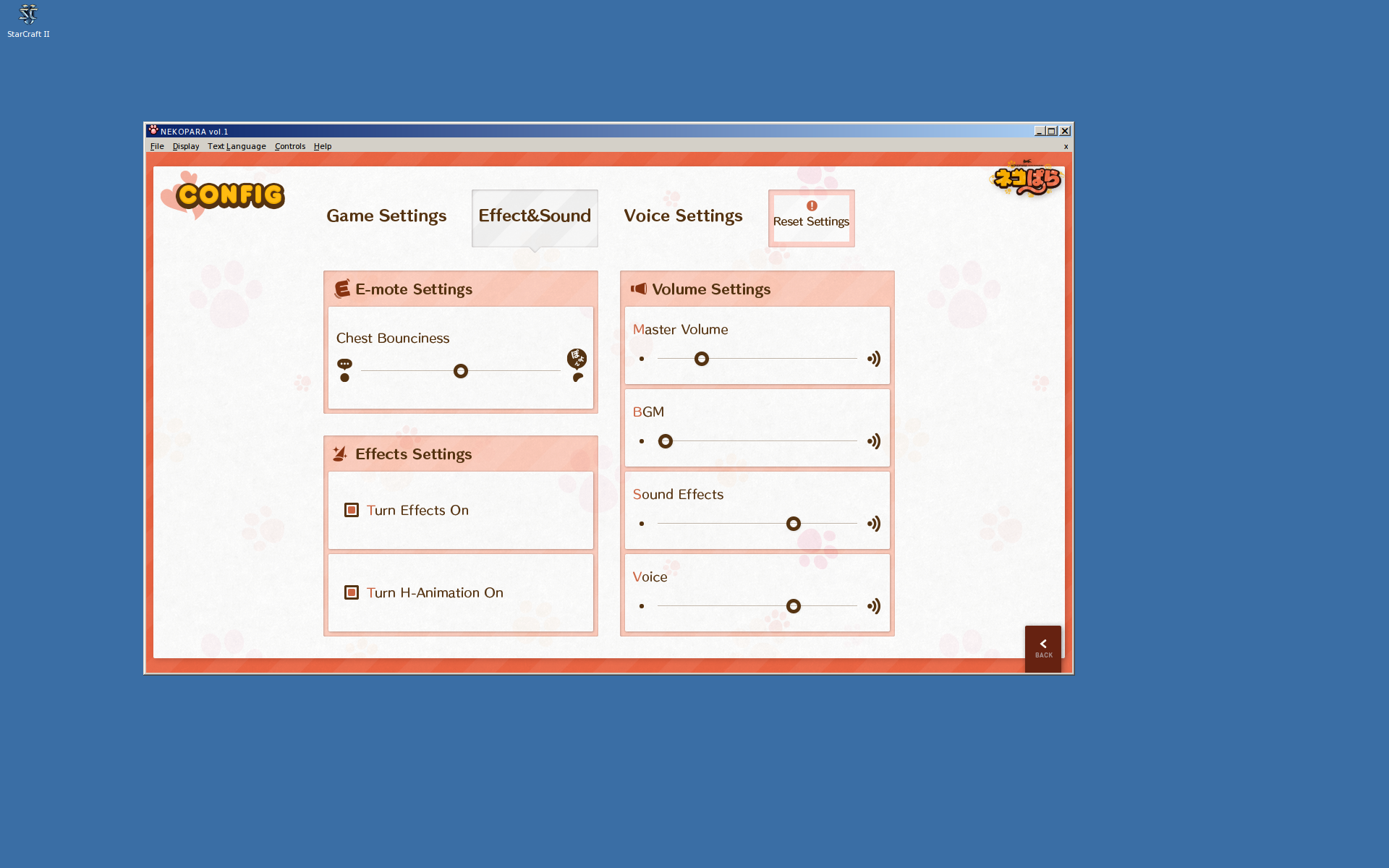Click the Sound Effects minimum dot
This screenshot has width=1389, height=868.
click(642, 524)
